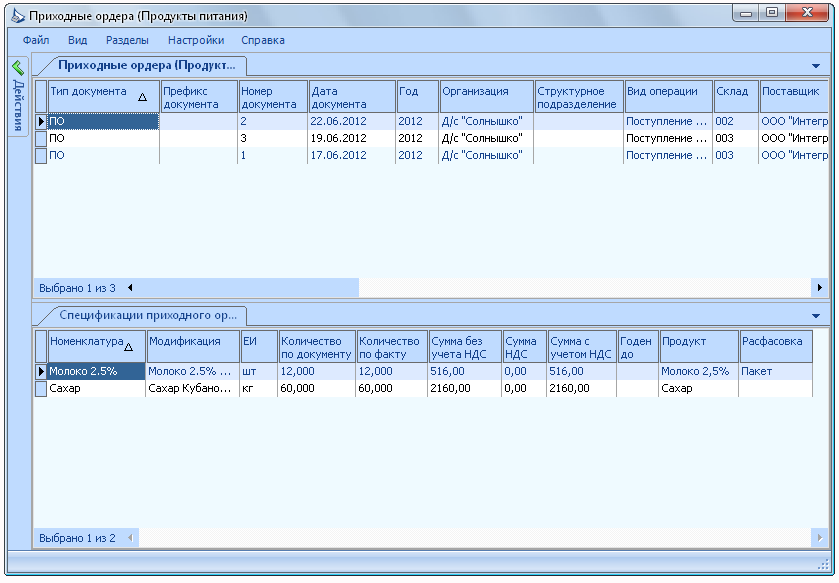Click the Структурное подразделение column header
839x583 pixels.
[579, 96]
